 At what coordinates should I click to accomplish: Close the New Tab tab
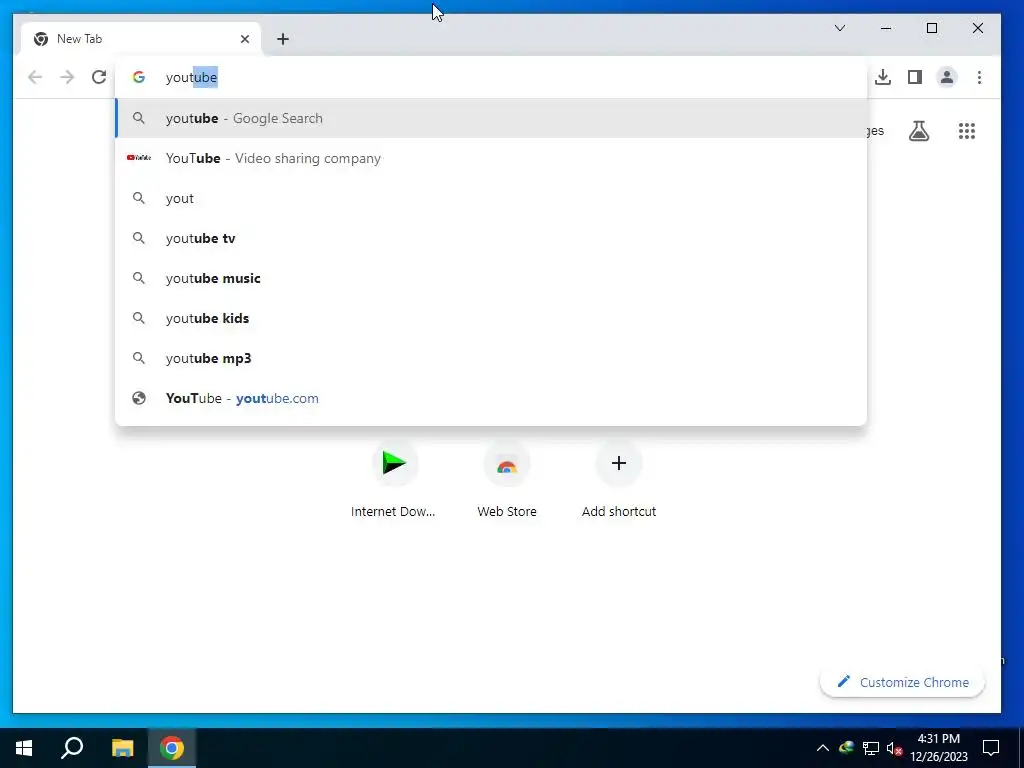tap(245, 39)
